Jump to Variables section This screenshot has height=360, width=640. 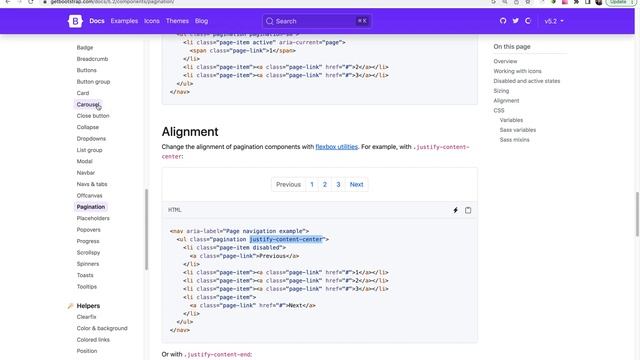[x=511, y=120]
